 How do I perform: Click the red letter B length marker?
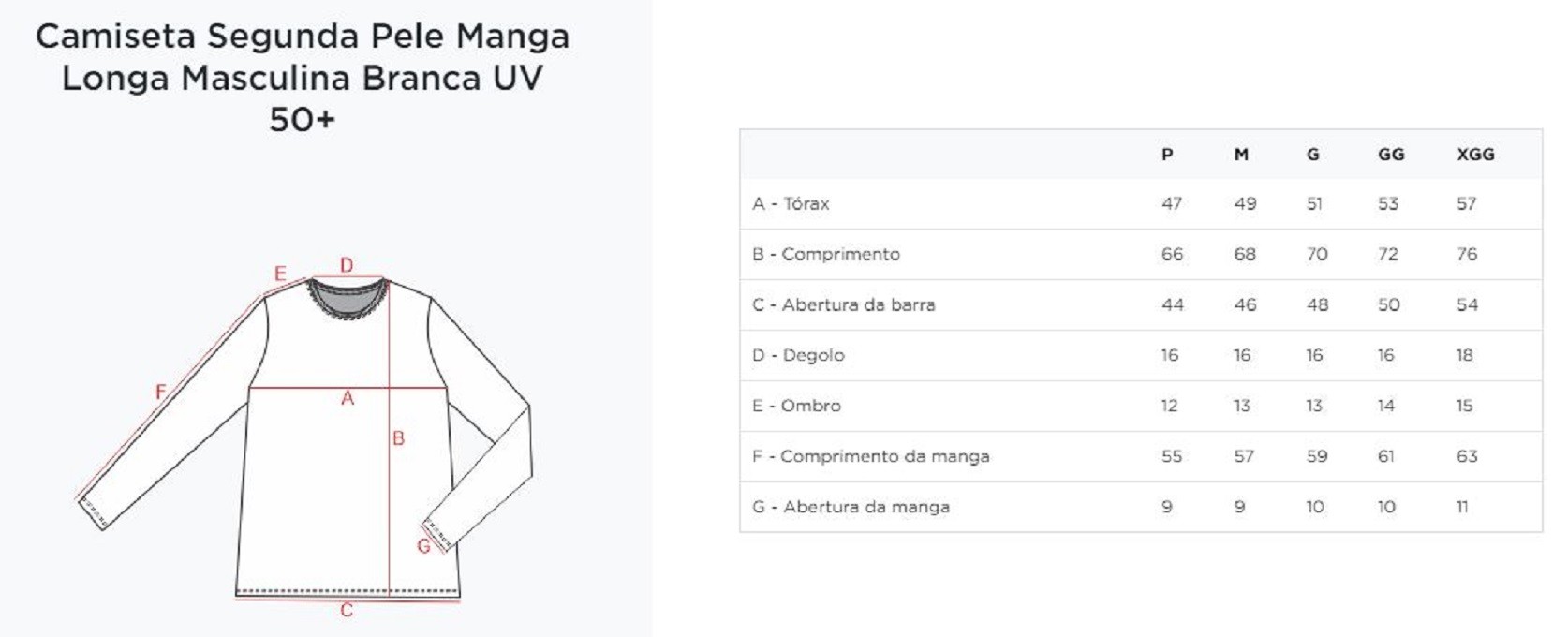[398, 438]
